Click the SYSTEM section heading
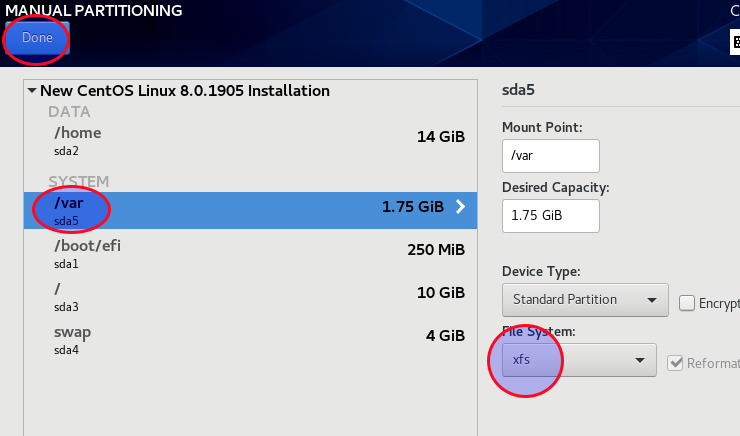 pos(78,182)
